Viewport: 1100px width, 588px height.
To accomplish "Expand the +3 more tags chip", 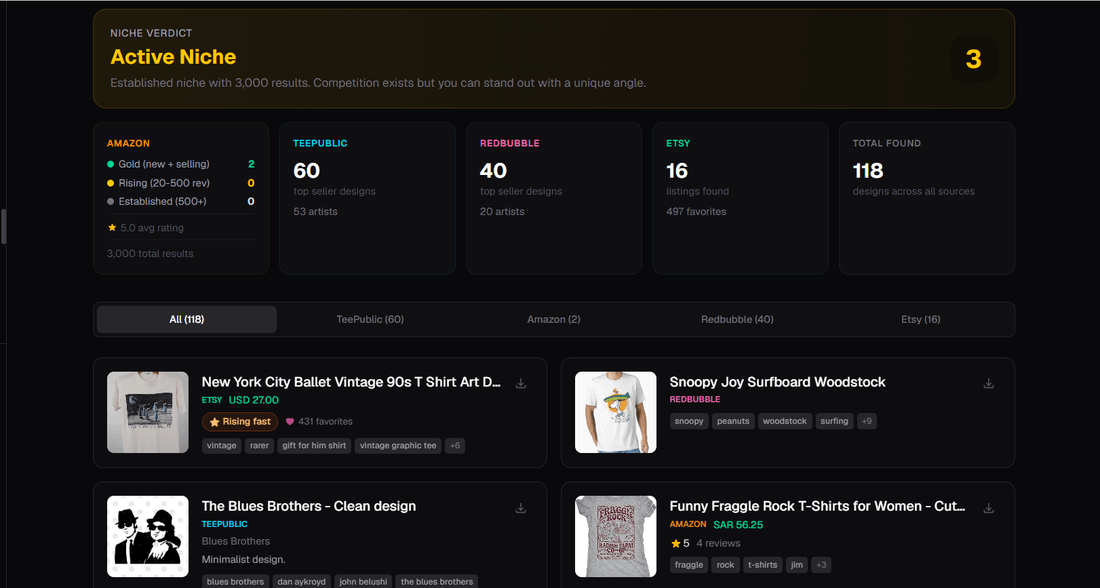I will click(x=821, y=565).
